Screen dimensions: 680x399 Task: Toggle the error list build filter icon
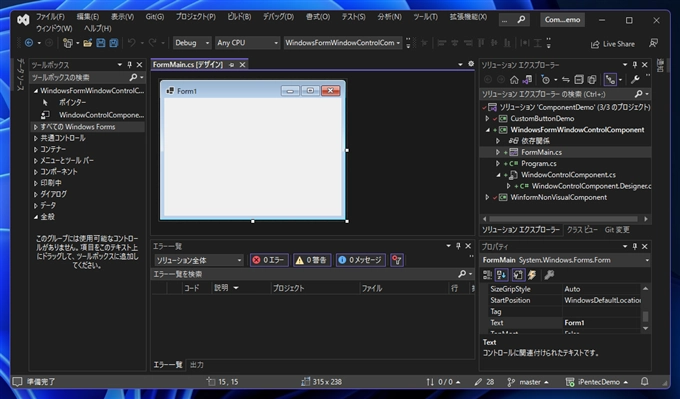click(x=397, y=260)
